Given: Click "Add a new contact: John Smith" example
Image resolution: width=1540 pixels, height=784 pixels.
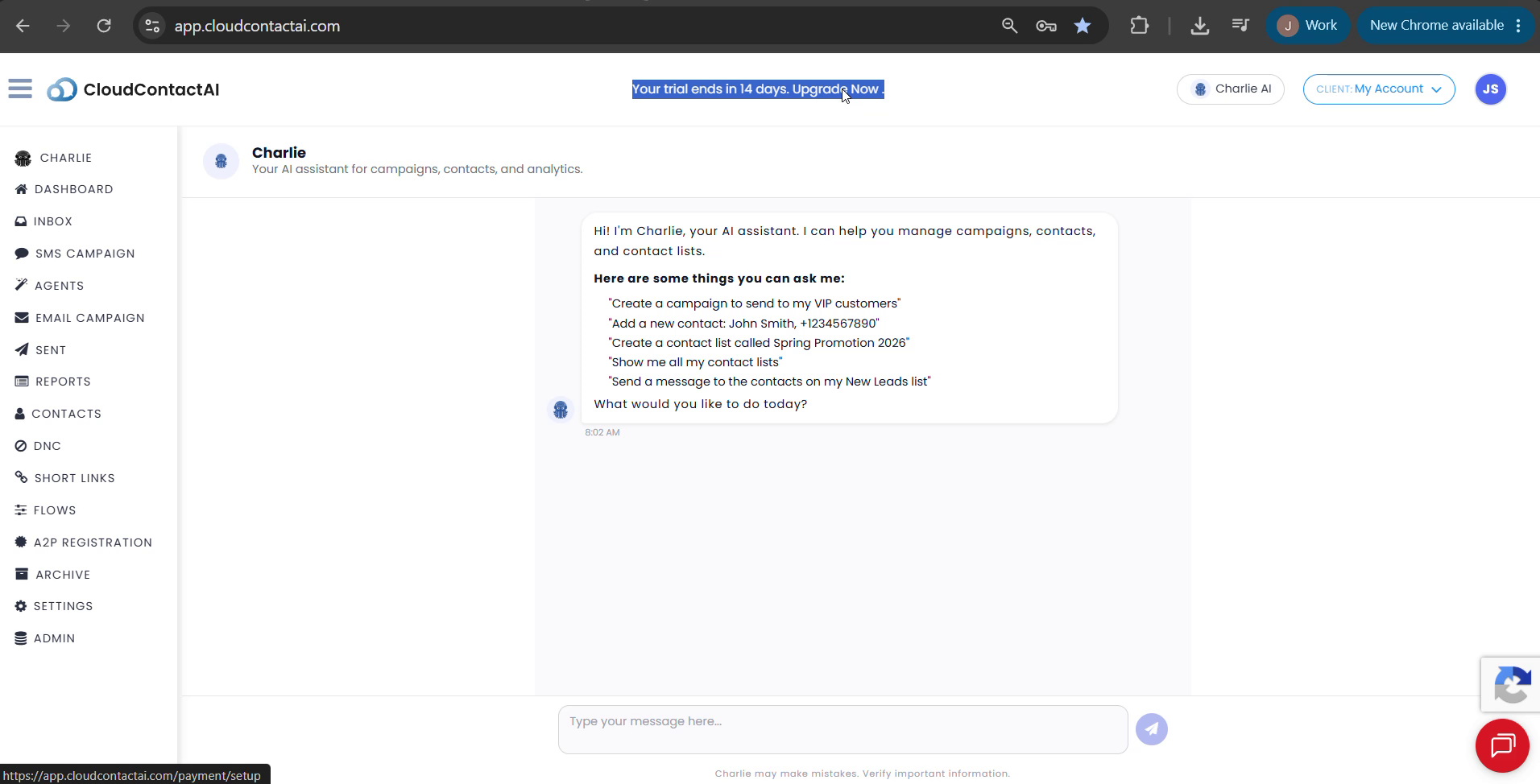Looking at the screenshot, I should coord(743,324).
